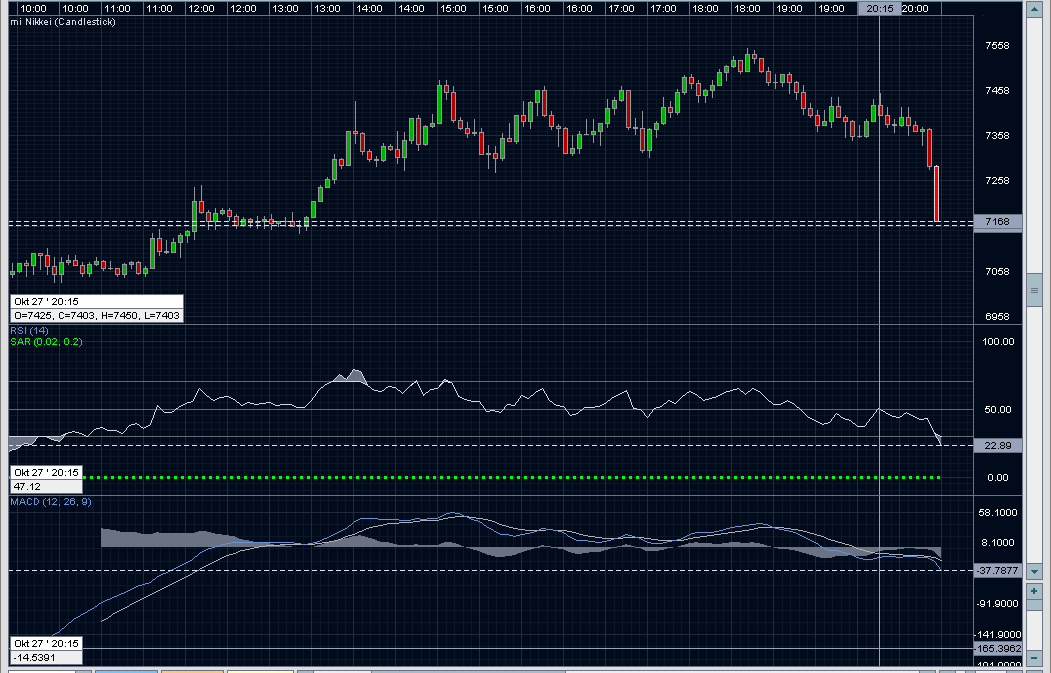Click the RSI axis label 100.00
Image resolution: width=1051 pixels, height=673 pixels.
[998, 341]
